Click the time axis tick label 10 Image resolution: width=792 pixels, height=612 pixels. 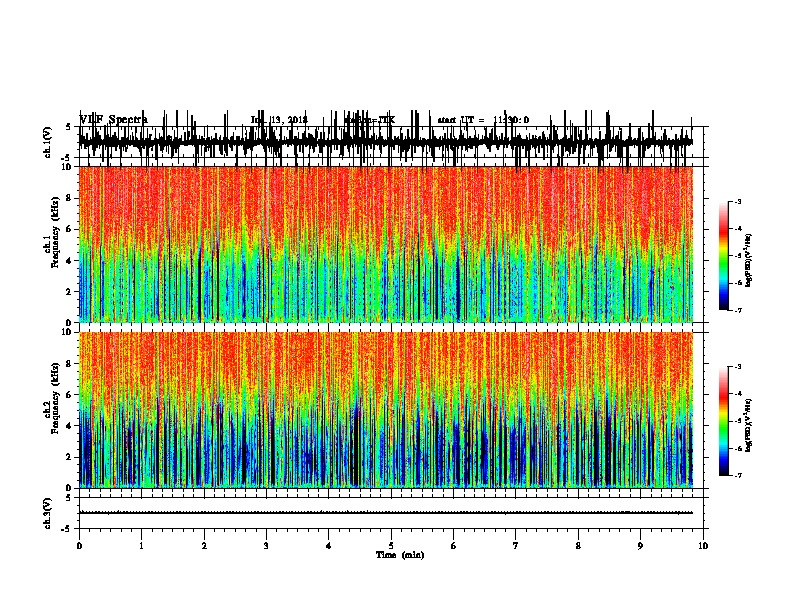(703, 546)
